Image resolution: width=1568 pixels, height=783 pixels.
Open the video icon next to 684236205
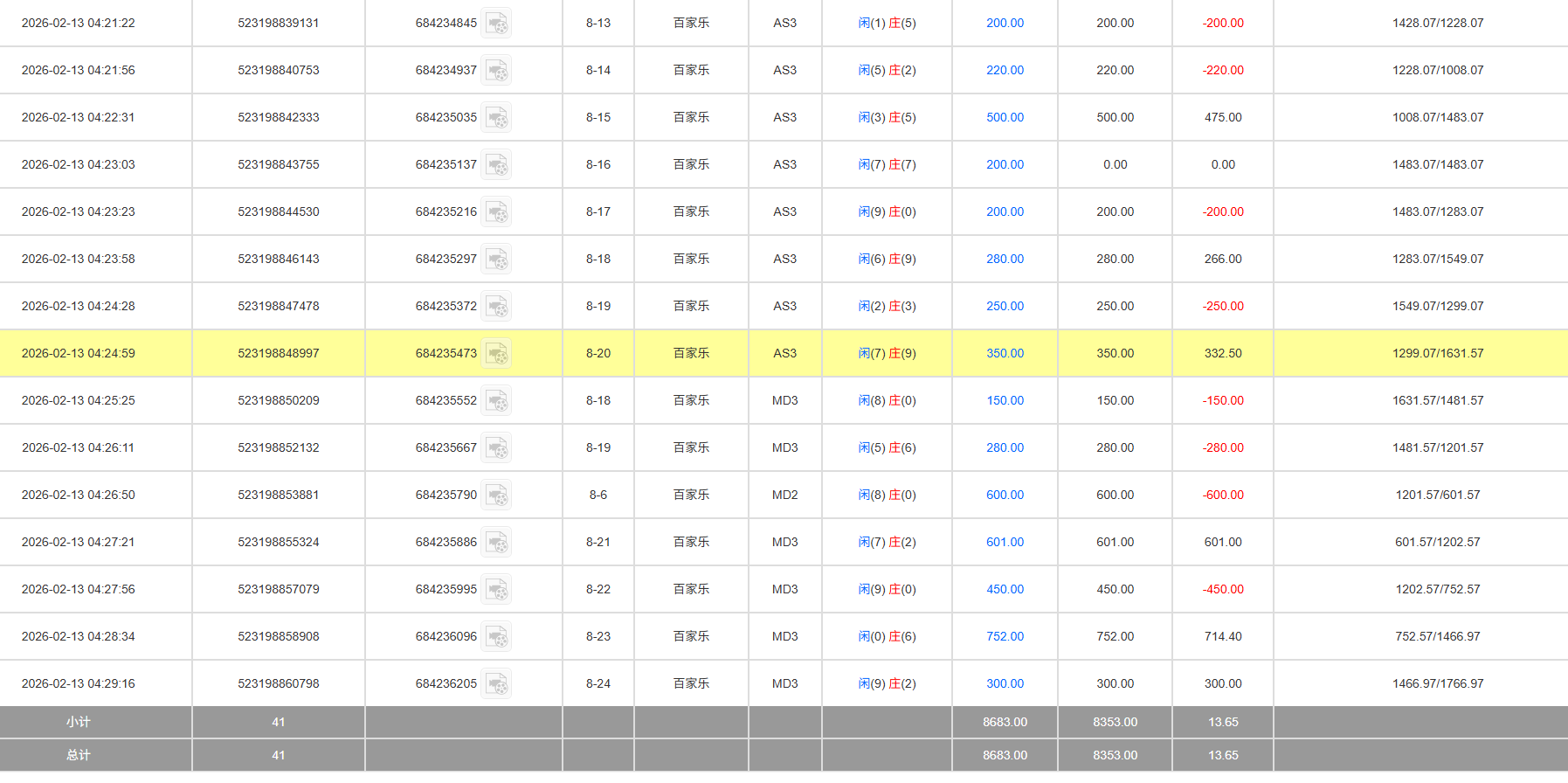coord(496,684)
